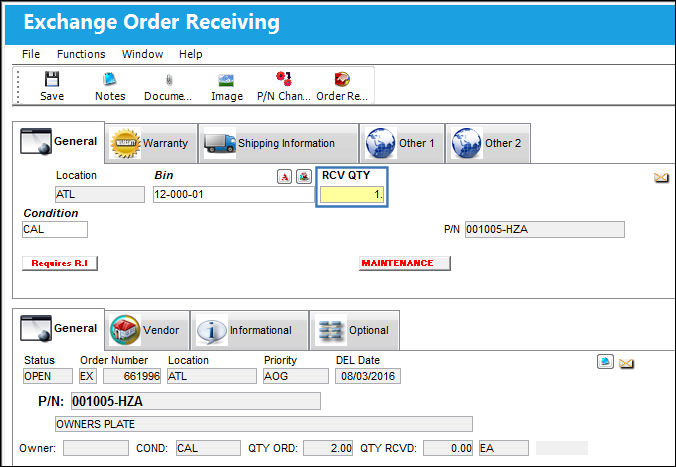Switch to the Informational tab
Viewport: 676px width, 467px height.
coord(250,330)
